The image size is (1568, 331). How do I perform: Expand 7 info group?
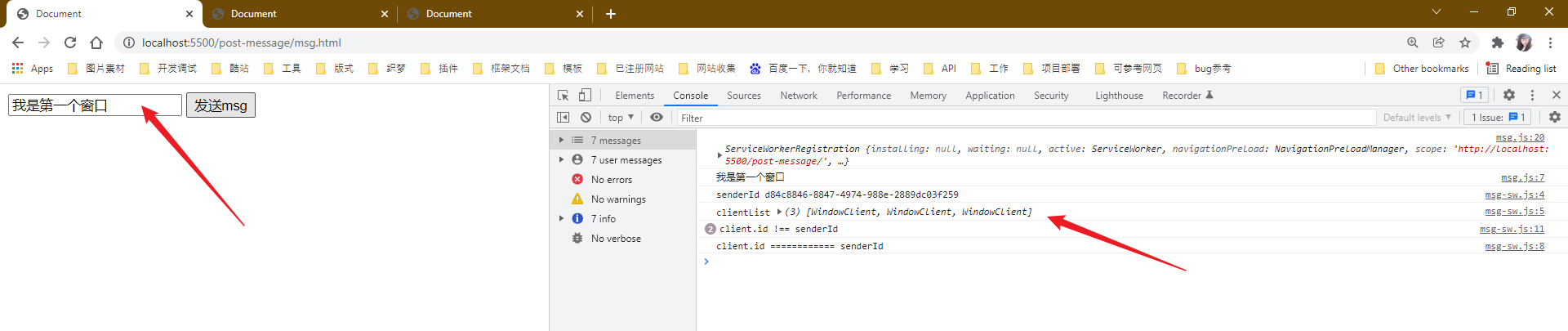(561, 218)
